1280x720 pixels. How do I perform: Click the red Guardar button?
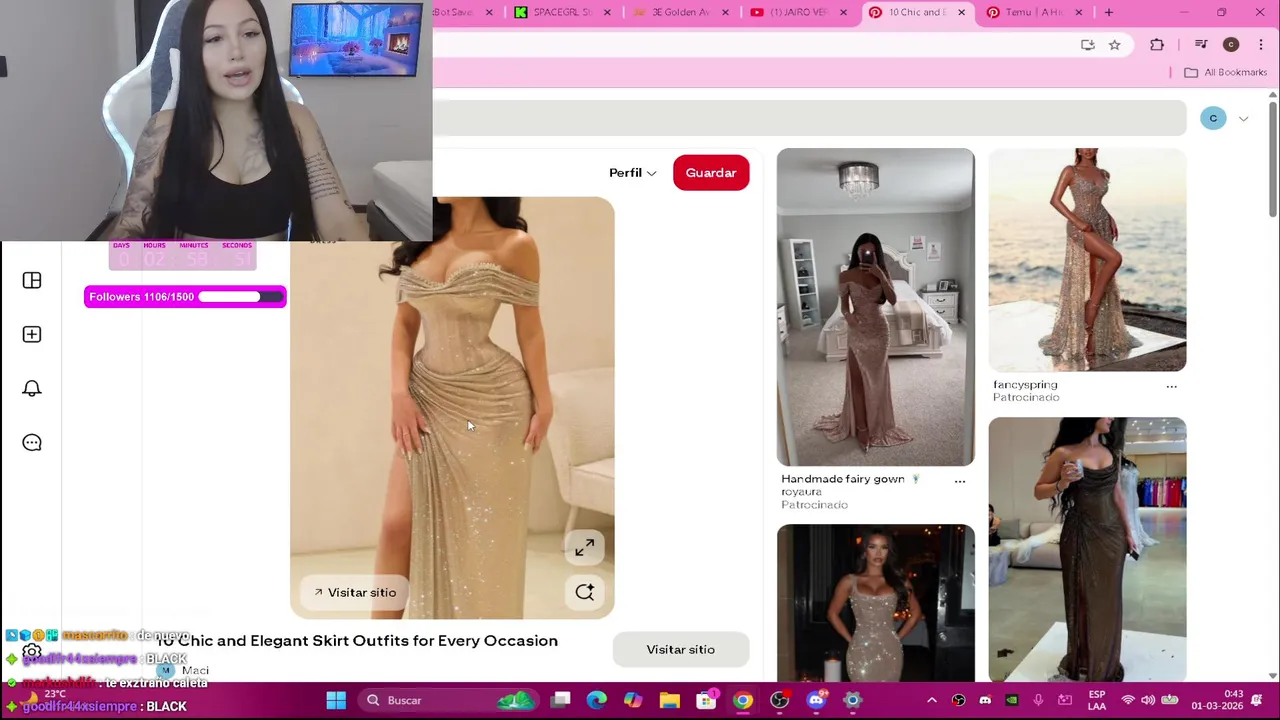tap(711, 173)
